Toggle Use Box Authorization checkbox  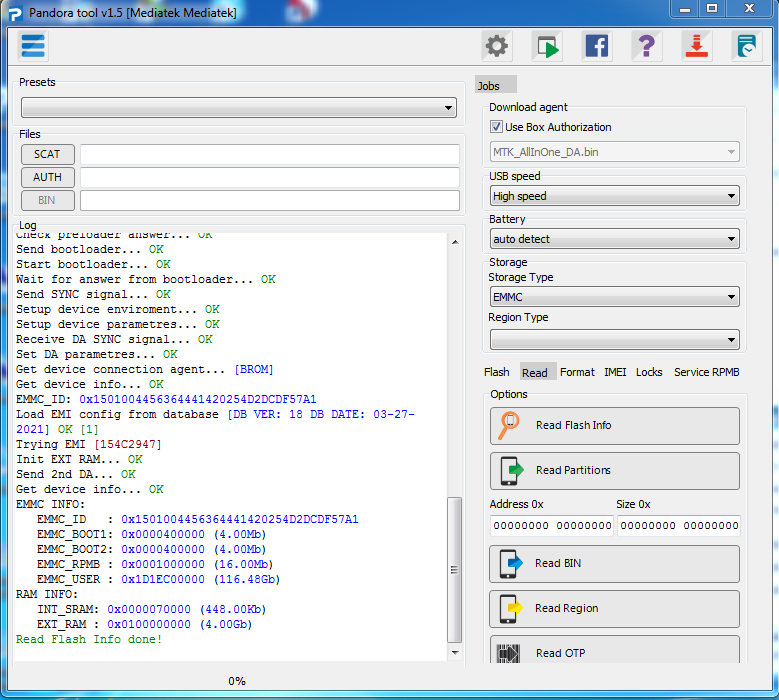496,127
